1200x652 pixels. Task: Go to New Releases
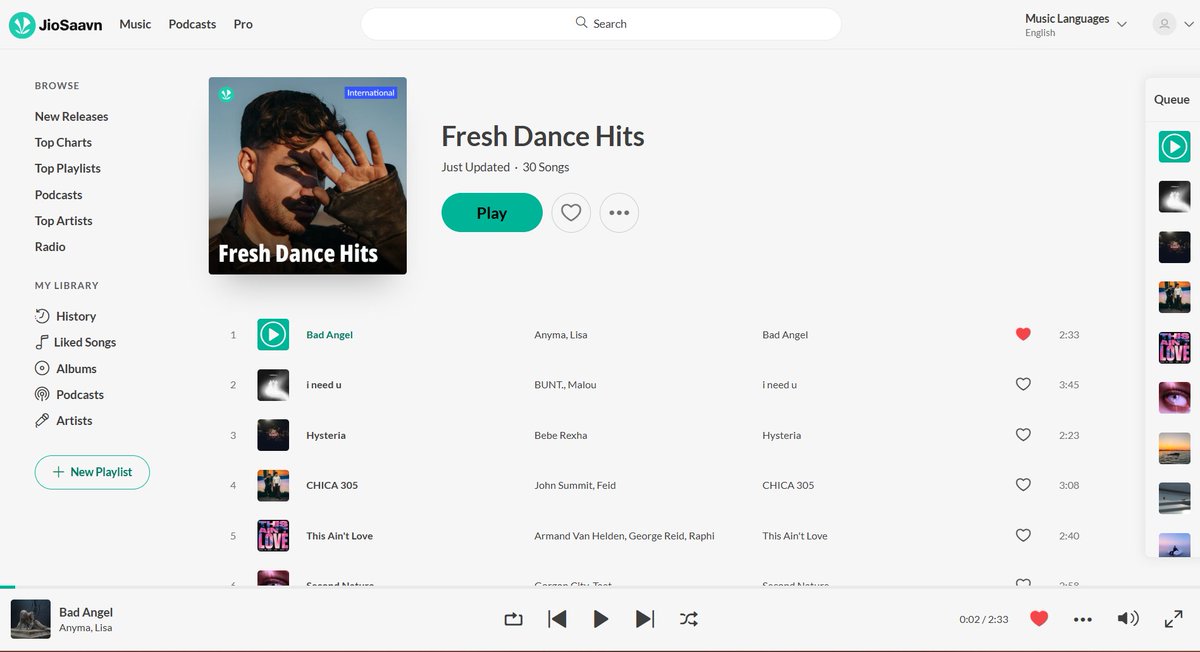[x=71, y=116]
